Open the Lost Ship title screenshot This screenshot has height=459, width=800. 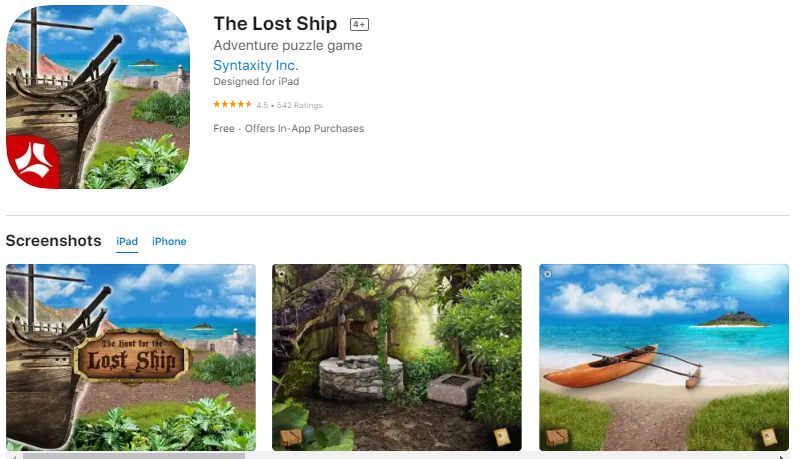pos(131,357)
